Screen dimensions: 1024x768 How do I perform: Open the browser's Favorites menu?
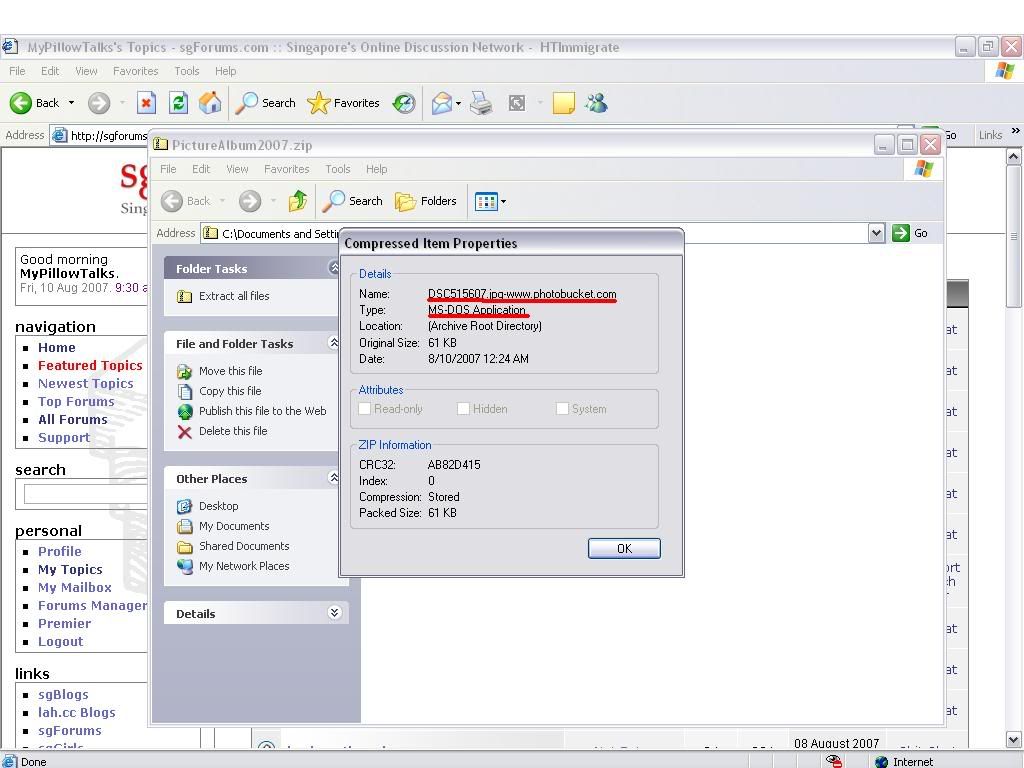pos(135,71)
